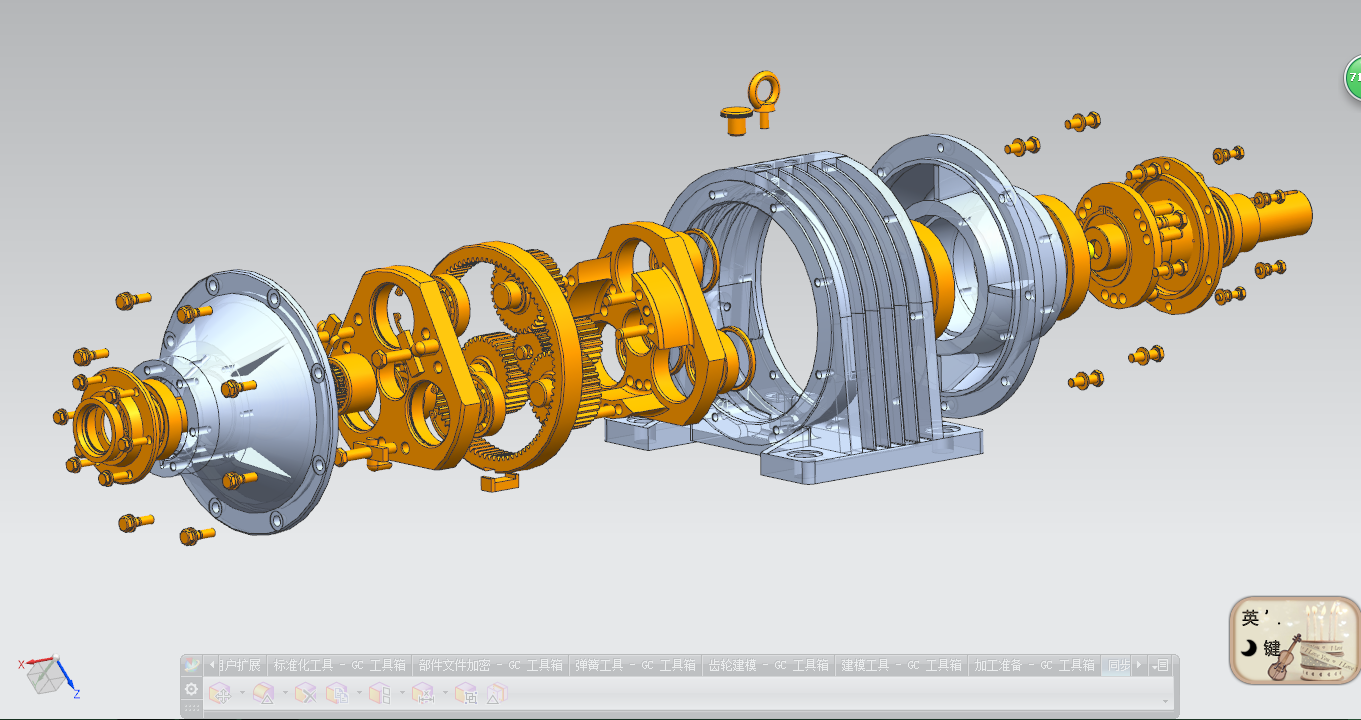Grab the dotted toolbar grip handle
Image resolution: width=1361 pixels, height=720 pixels.
(191, 708)
